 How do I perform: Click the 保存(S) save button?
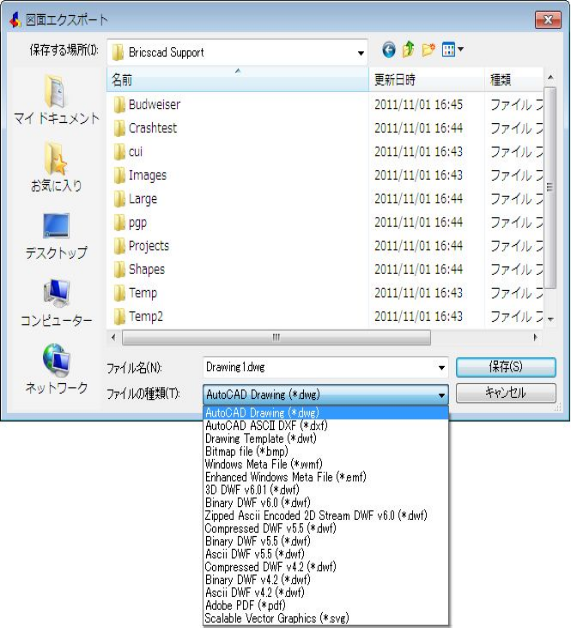506,367
